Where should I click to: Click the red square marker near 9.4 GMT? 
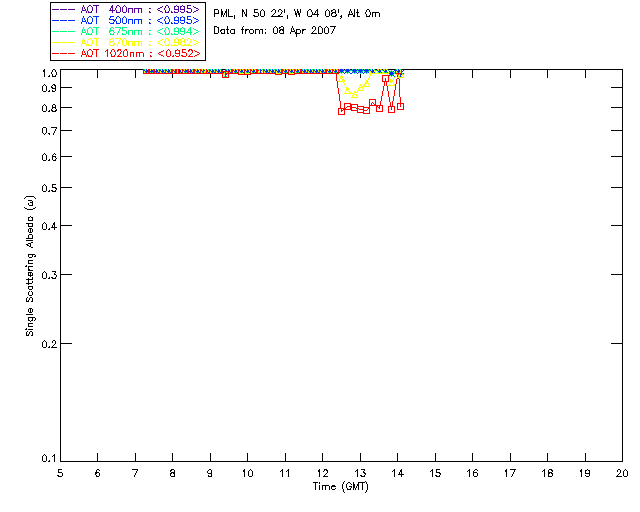(x=225, y=73)
